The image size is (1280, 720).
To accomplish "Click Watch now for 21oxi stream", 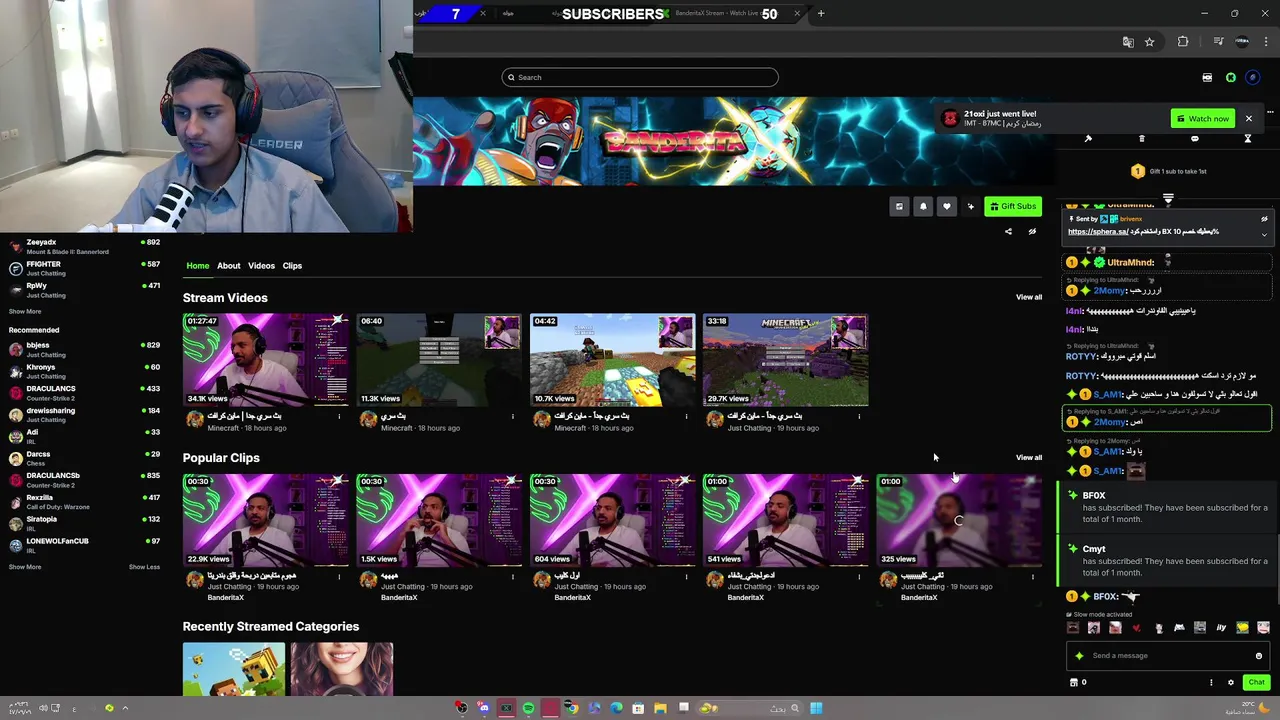I will point(1203,118).
